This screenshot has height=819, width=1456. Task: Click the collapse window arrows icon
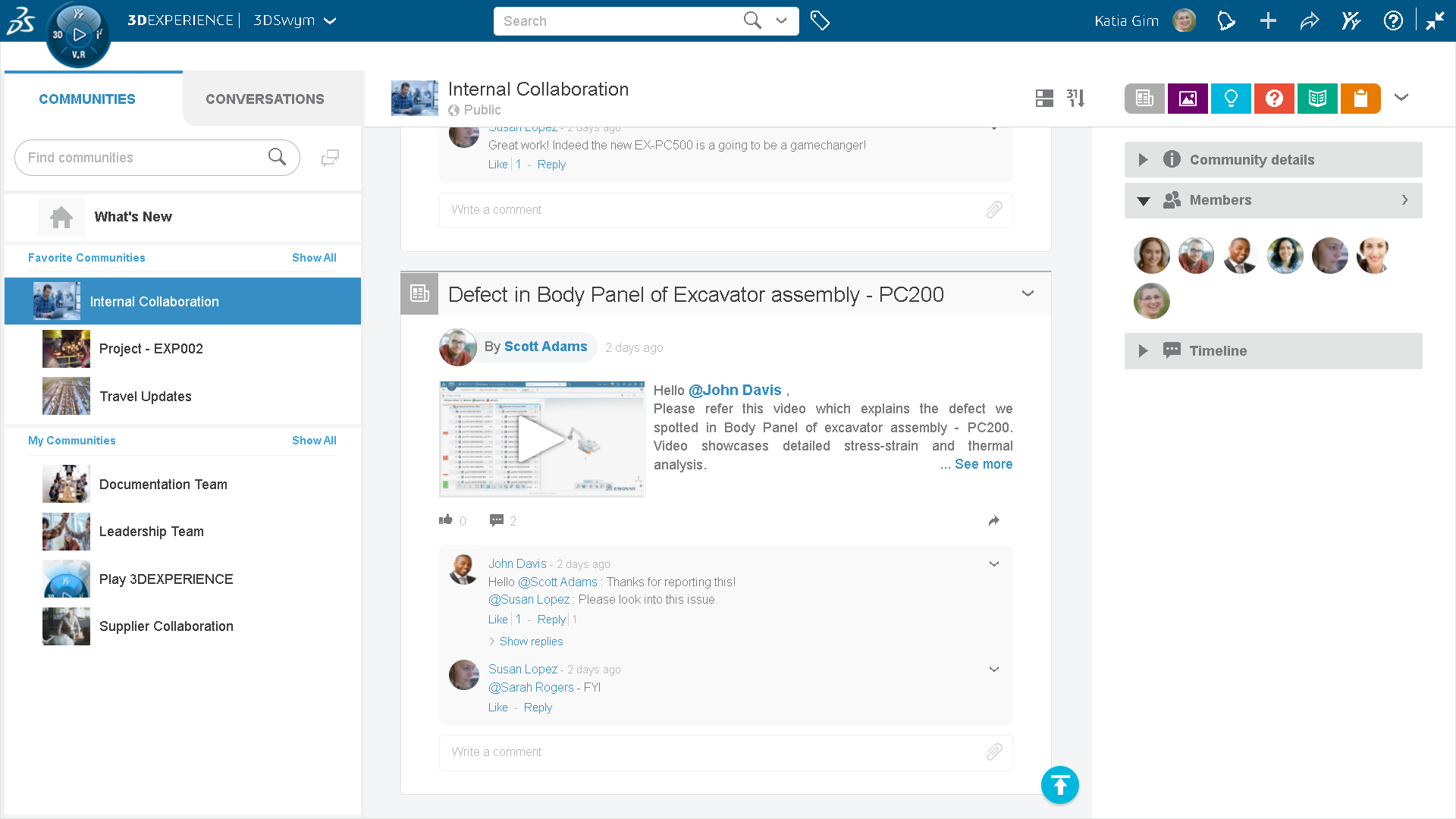point(1435,20)
